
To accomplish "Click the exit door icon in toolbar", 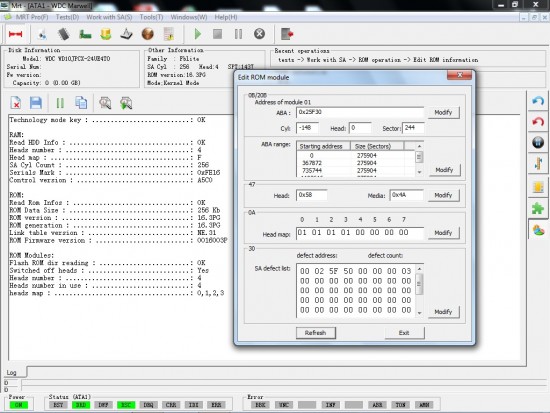I will click(x=287, y=34).
